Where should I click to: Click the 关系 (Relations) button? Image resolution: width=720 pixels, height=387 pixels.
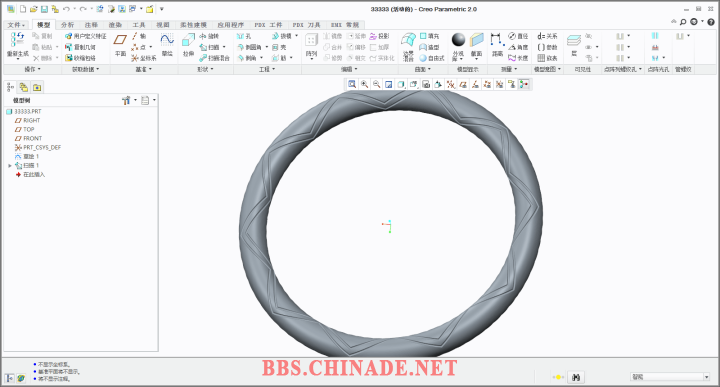(x=547, y=36)
